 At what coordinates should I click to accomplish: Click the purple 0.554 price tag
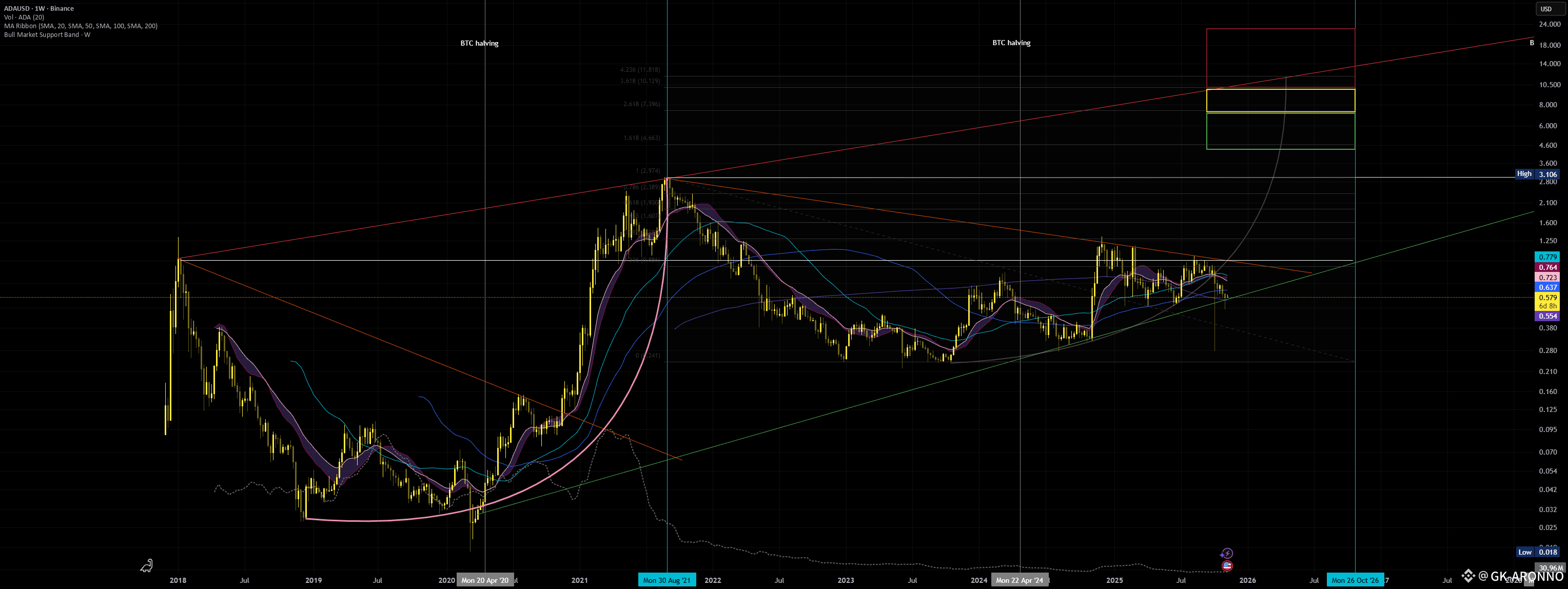pyautogui.click(x=1548, y=317)
